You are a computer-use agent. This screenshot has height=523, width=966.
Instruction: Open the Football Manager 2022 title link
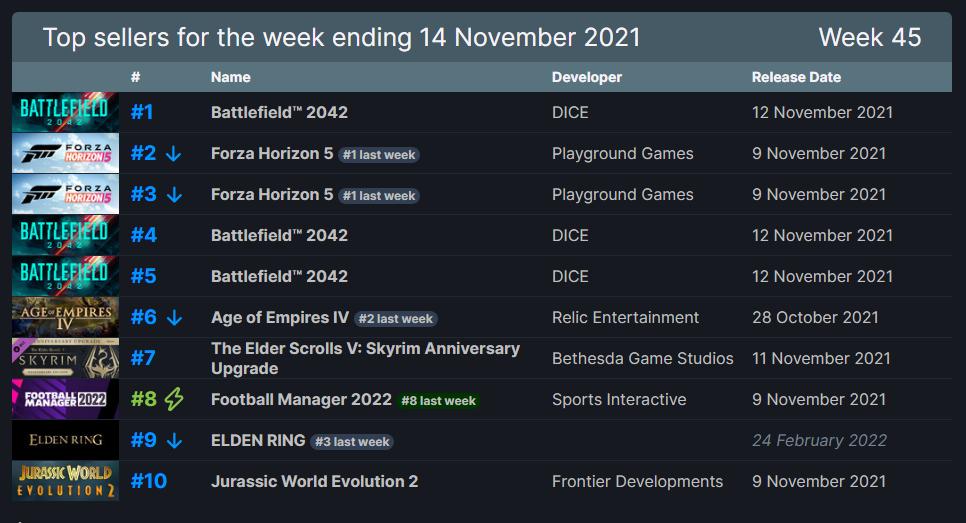click(301, 399)
